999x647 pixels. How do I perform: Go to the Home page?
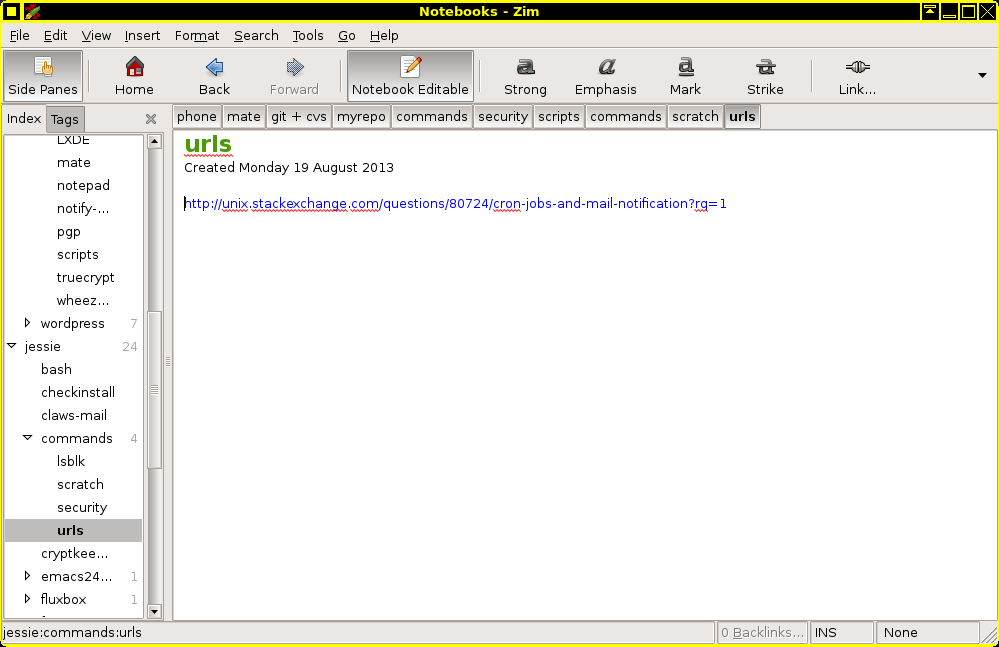(x=134, y=76)
